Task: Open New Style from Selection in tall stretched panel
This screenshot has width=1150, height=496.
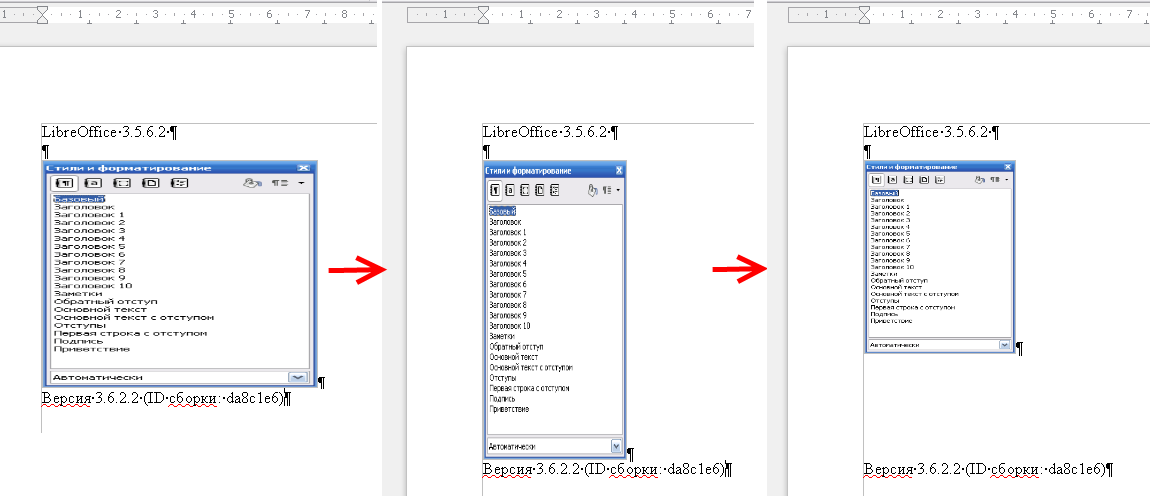Action: click(x=607, y=190)
